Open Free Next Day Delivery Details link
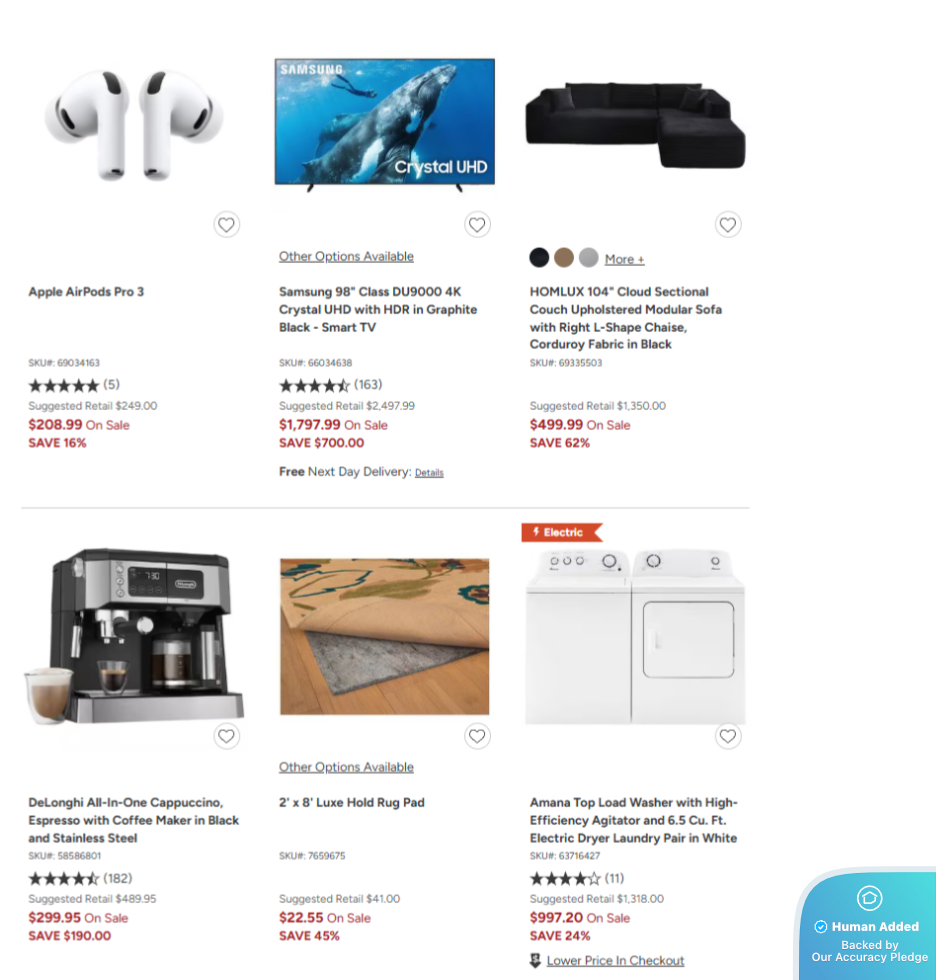 pos(429,473)
